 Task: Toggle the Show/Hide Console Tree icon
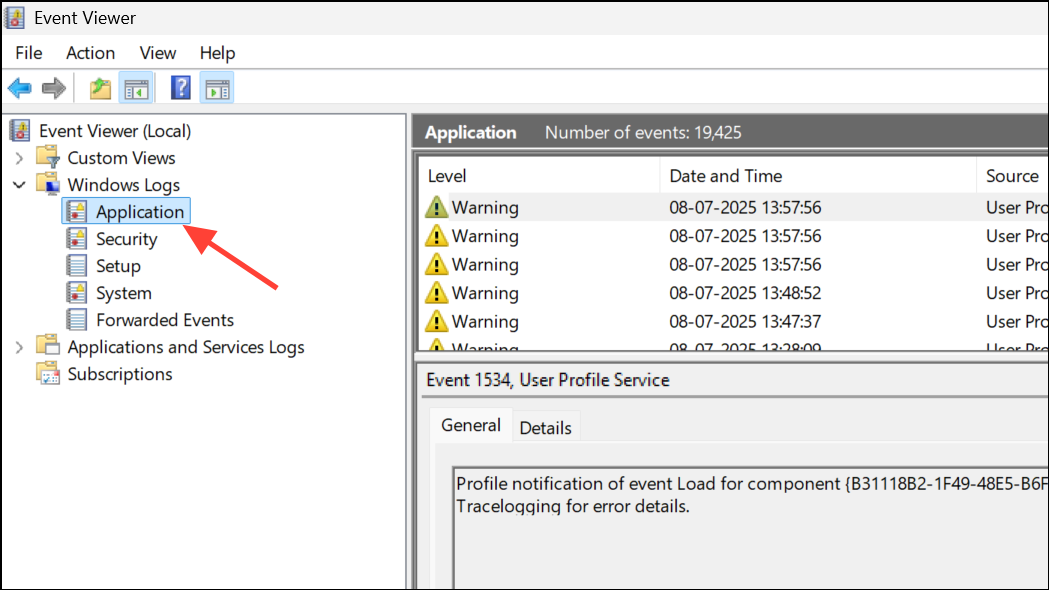(x=136, y=88)
